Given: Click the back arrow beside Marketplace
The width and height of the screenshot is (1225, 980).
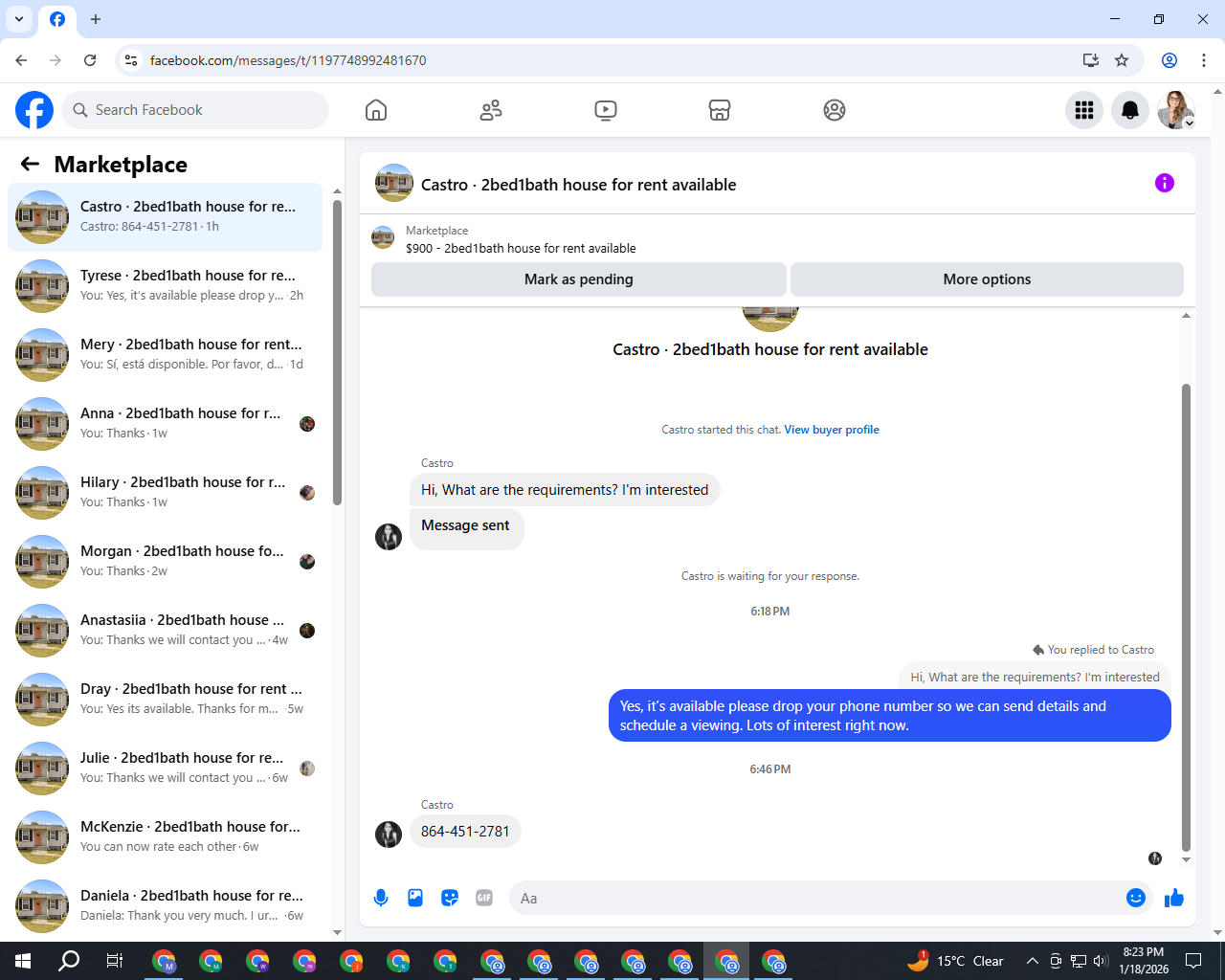Looking at the screenshot, I should [x=30, y=164].
